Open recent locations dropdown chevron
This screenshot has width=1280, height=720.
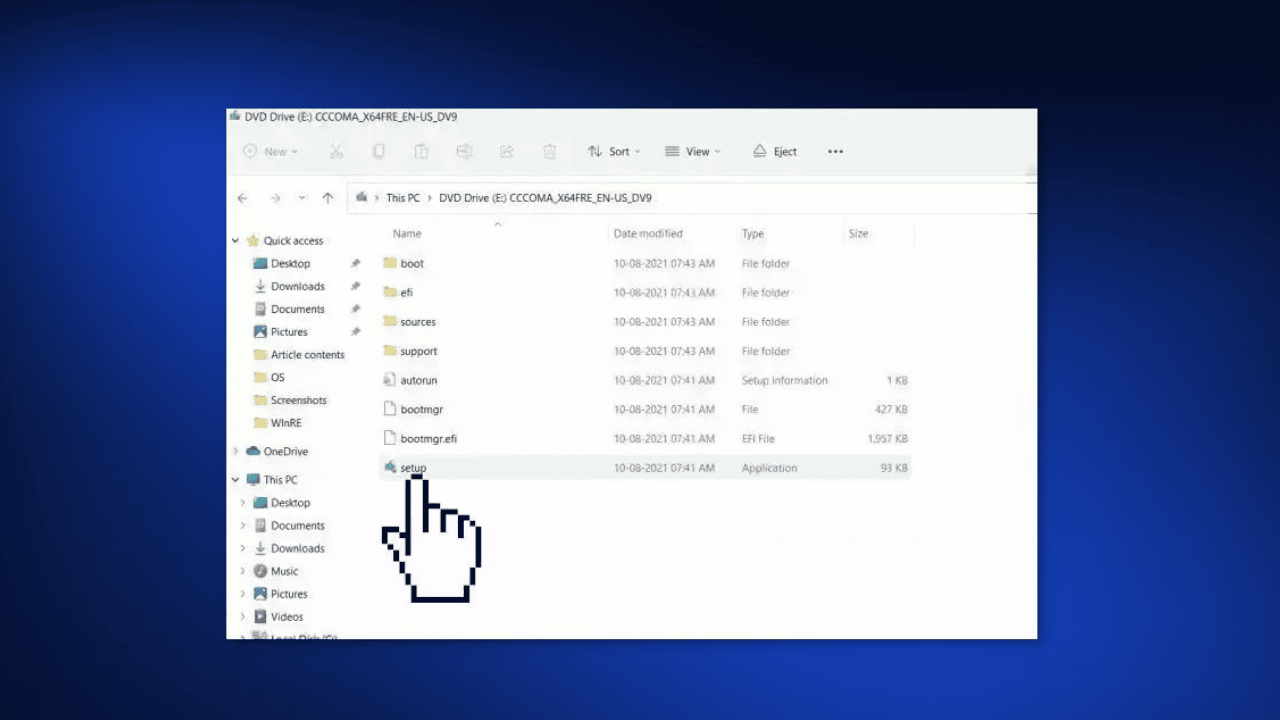coord(302,198)
